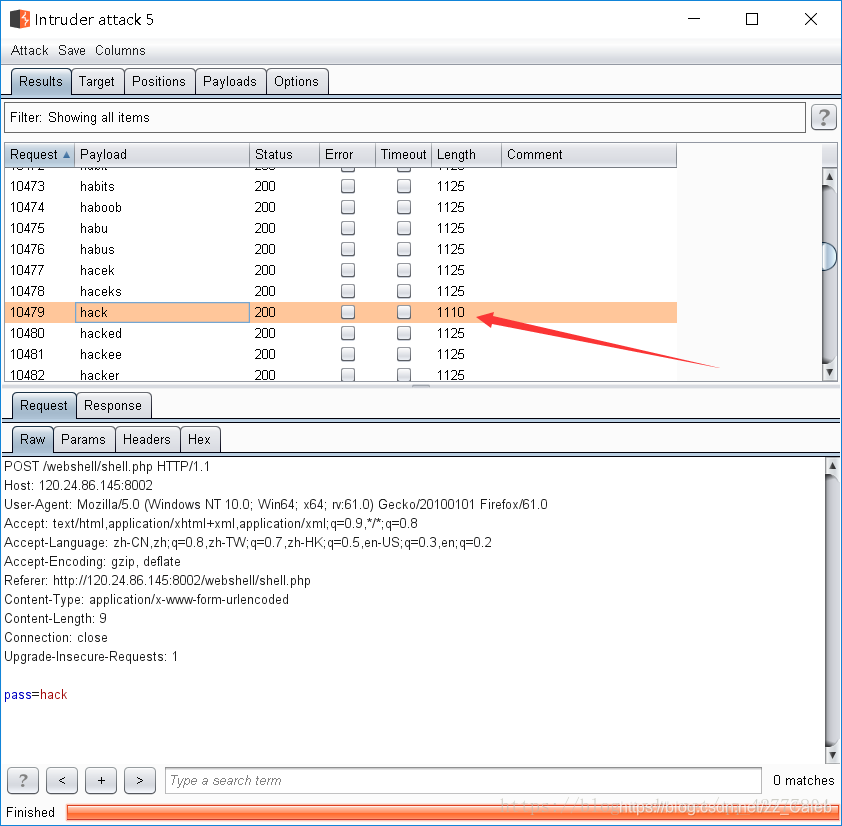Maximize the Intruder attack window
842x826 pixels.
click(752, 19)
